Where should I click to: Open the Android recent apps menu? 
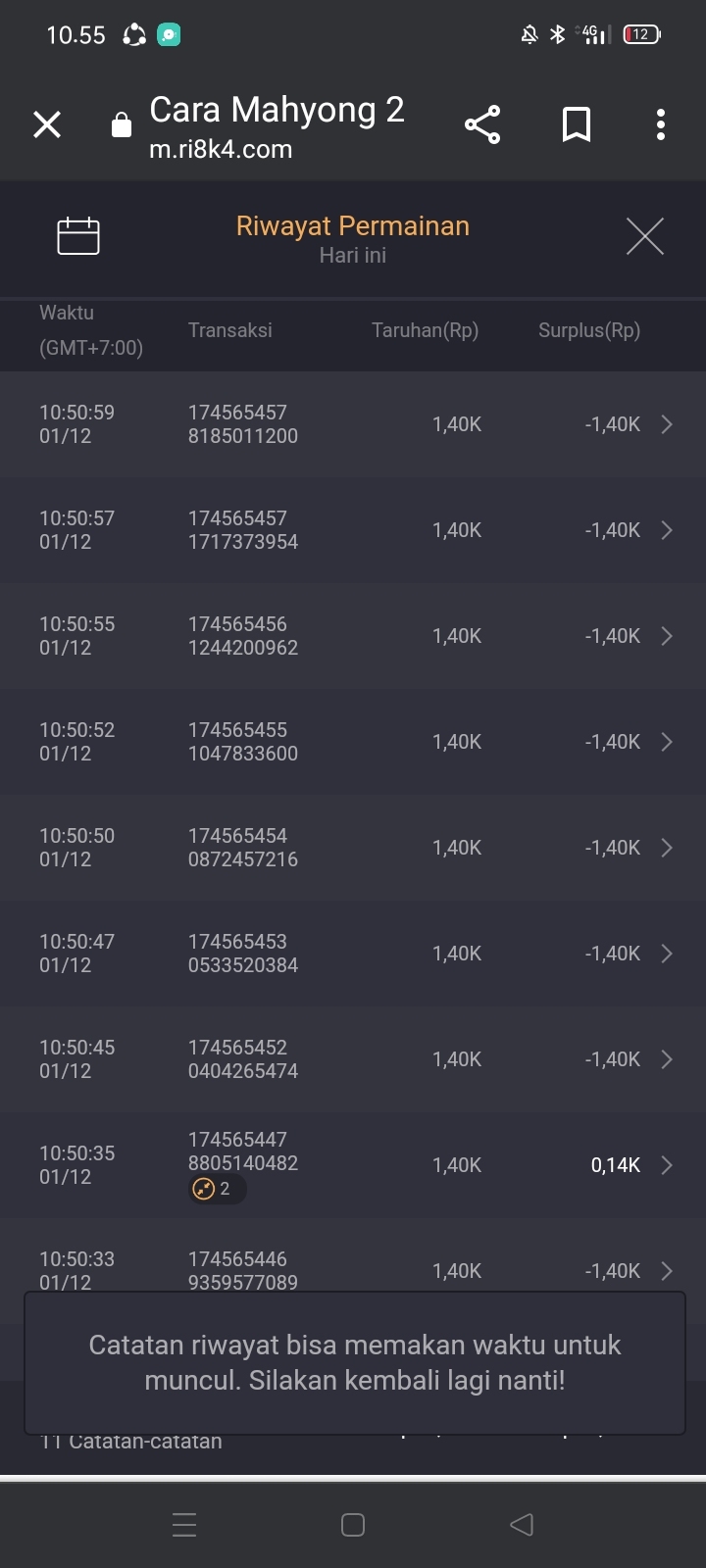[x=184, y=1524]
